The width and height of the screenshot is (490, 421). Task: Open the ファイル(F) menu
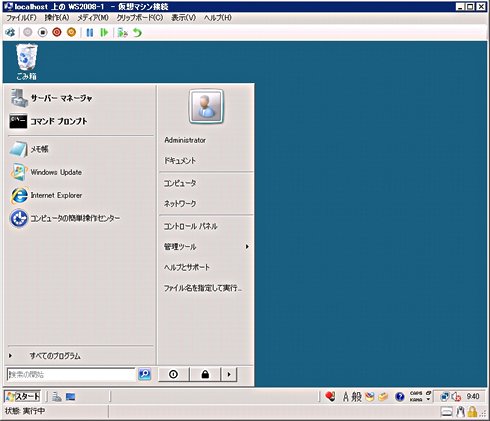pos(21,18)
